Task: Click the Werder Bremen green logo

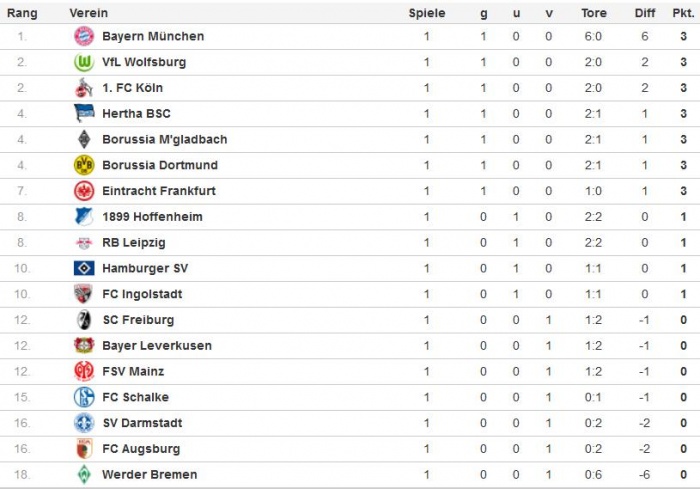Action: click(84, 474)
